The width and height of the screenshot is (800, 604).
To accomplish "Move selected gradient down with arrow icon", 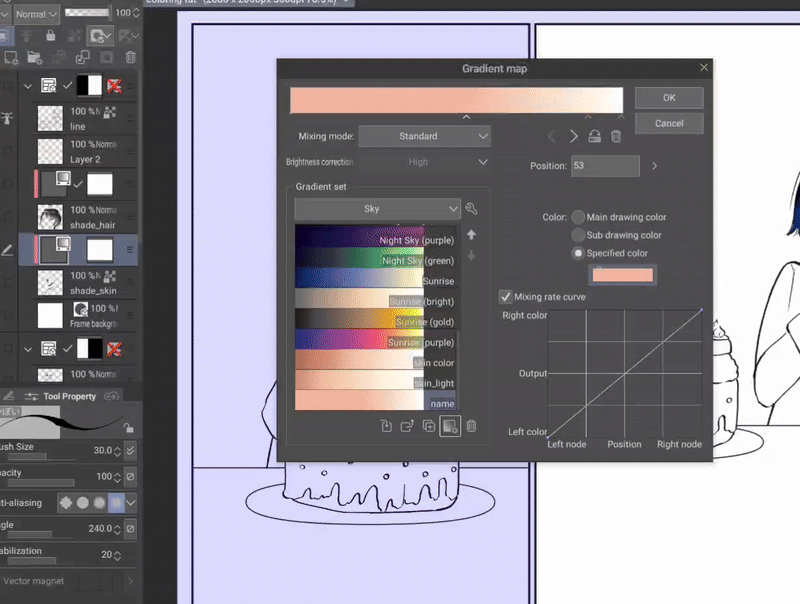I will tap(471, 255).
